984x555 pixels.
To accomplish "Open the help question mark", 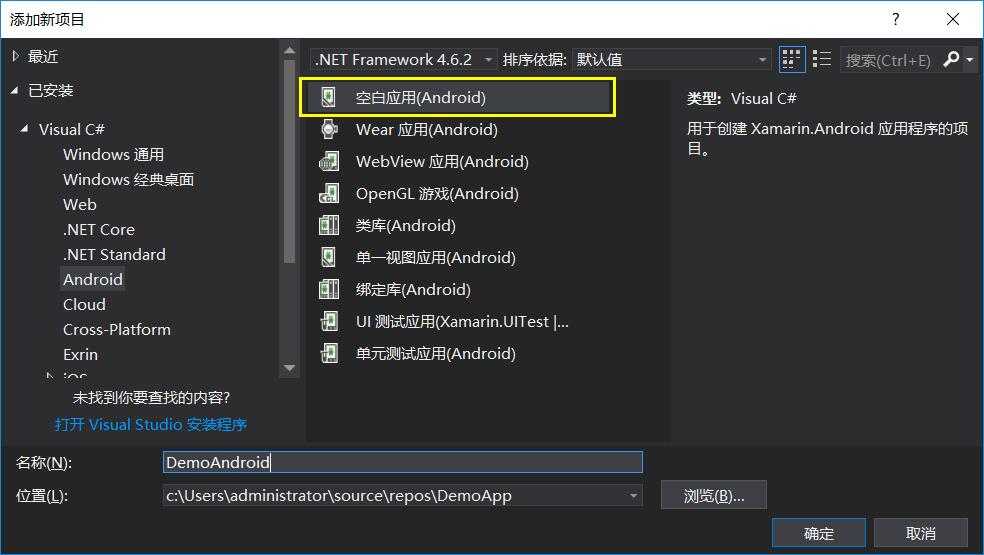I will 896,19.
